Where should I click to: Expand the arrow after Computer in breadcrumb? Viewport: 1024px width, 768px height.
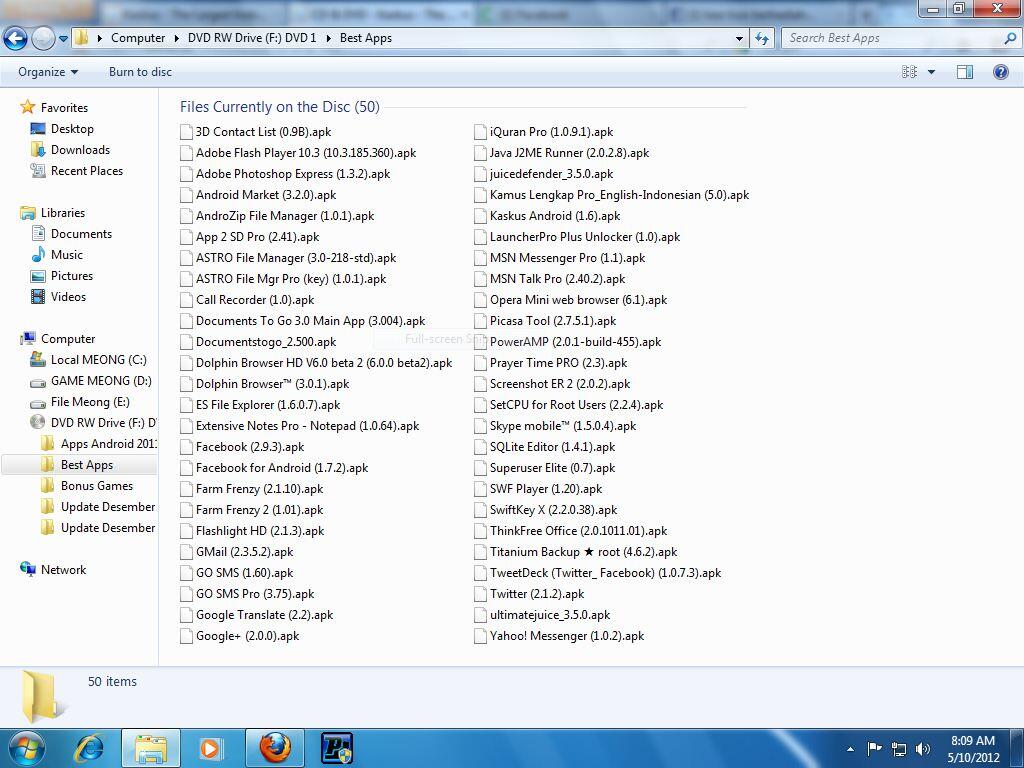click(176, 38)
